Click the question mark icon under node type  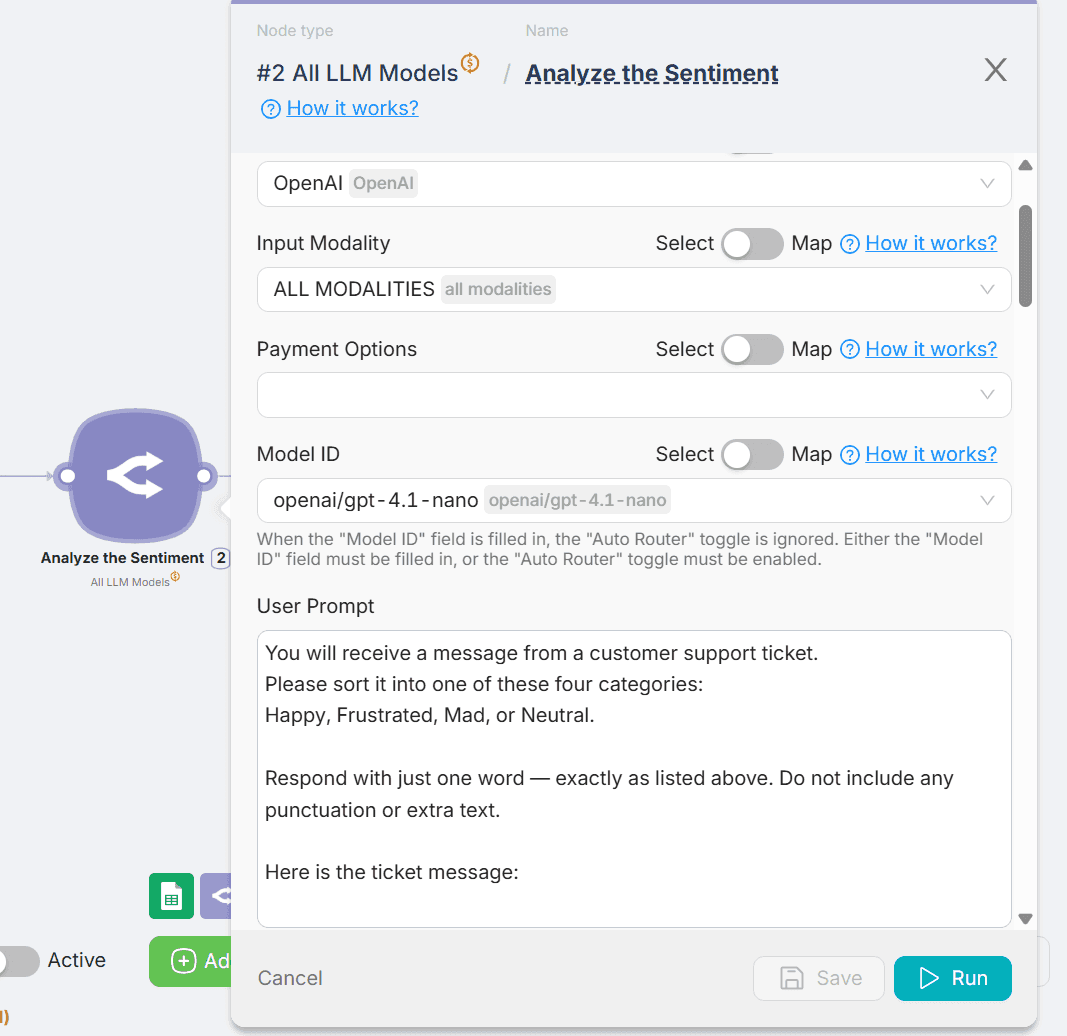(x=270, y=109)
